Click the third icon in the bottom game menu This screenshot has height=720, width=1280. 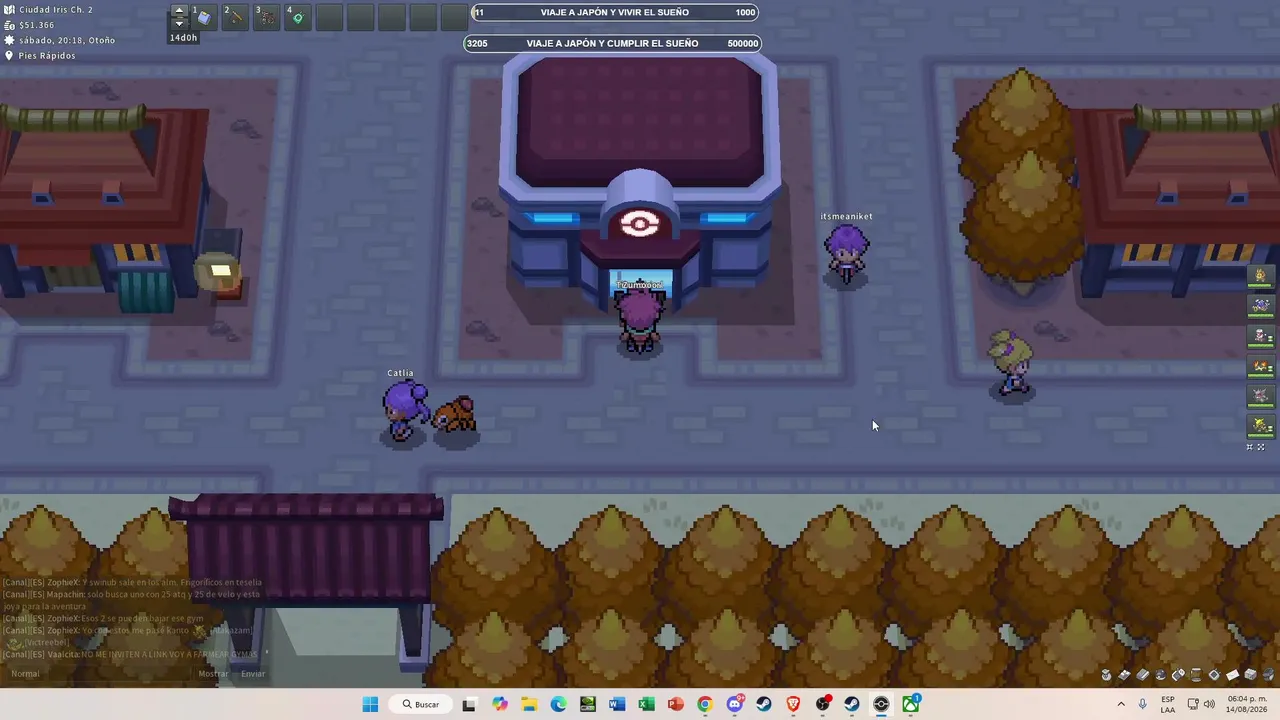coord(1142,675)
